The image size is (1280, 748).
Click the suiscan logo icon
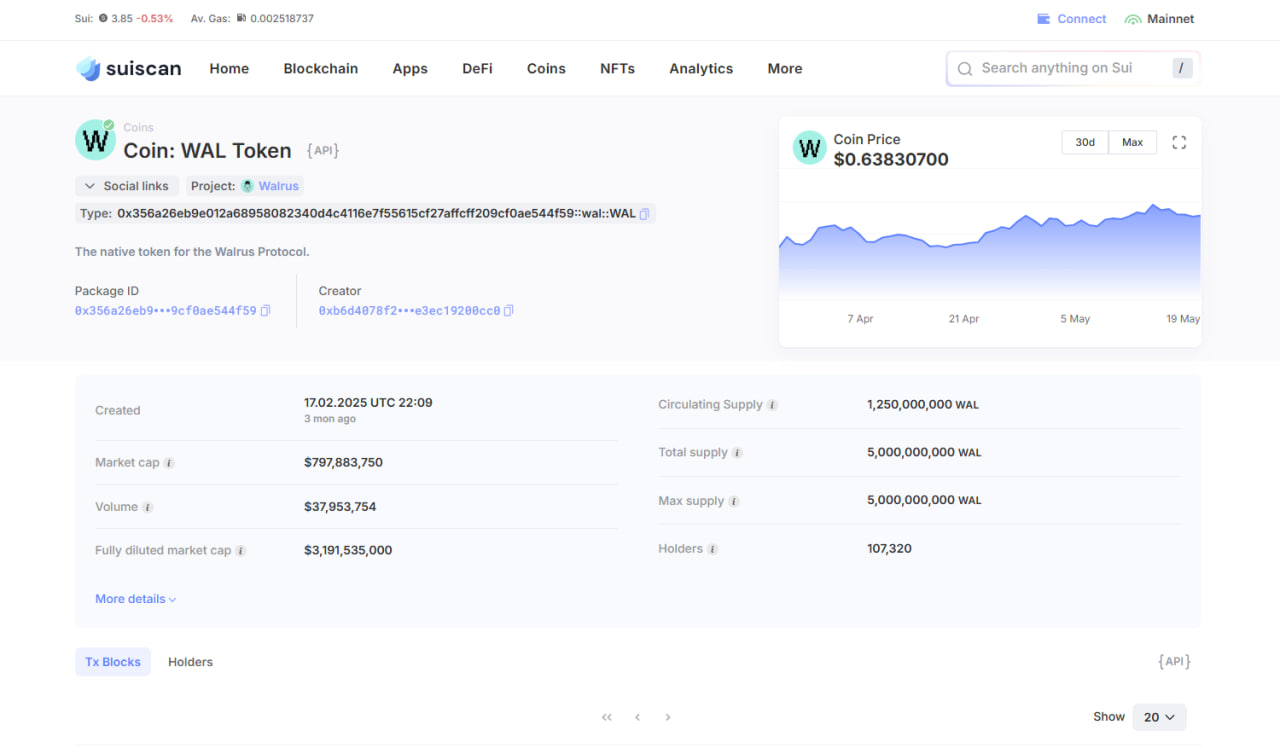tap(89, 69)
